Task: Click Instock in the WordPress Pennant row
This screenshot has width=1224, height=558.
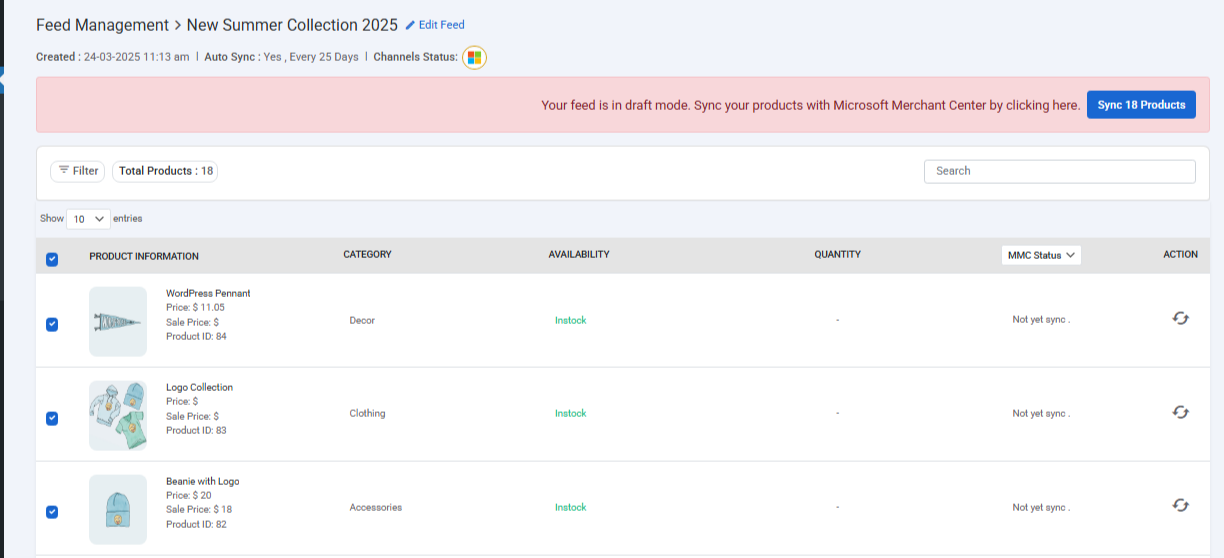Action: coord(571,320)
